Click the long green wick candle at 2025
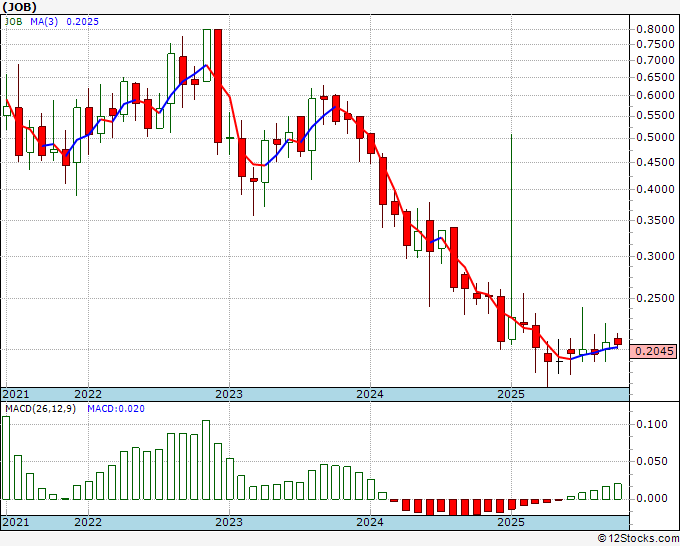Image resolution: width=680 pixels, height=546 pixels. pyautogui.click(x=512, y=239)
